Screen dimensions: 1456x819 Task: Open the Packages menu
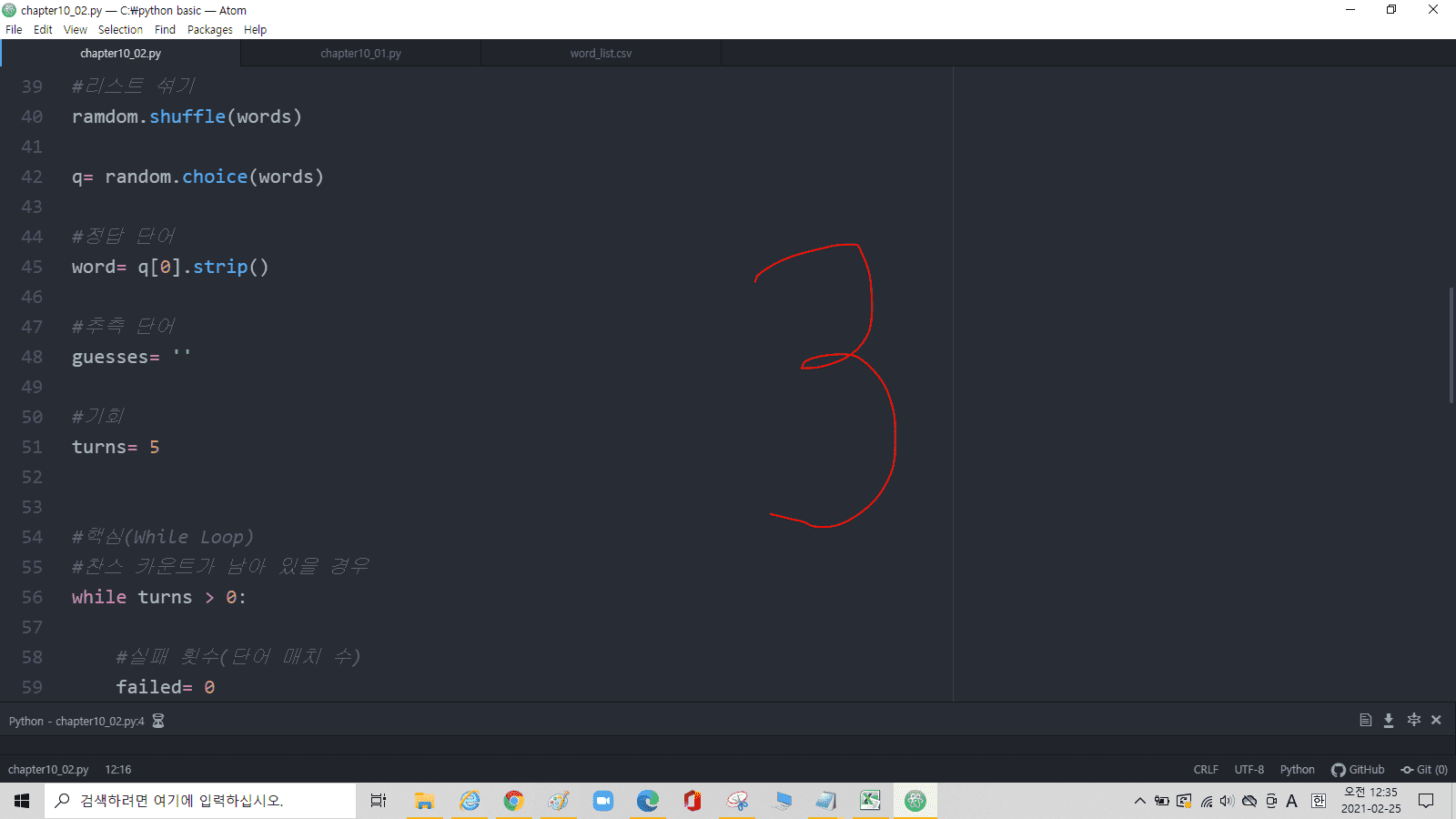coord(210,29)
